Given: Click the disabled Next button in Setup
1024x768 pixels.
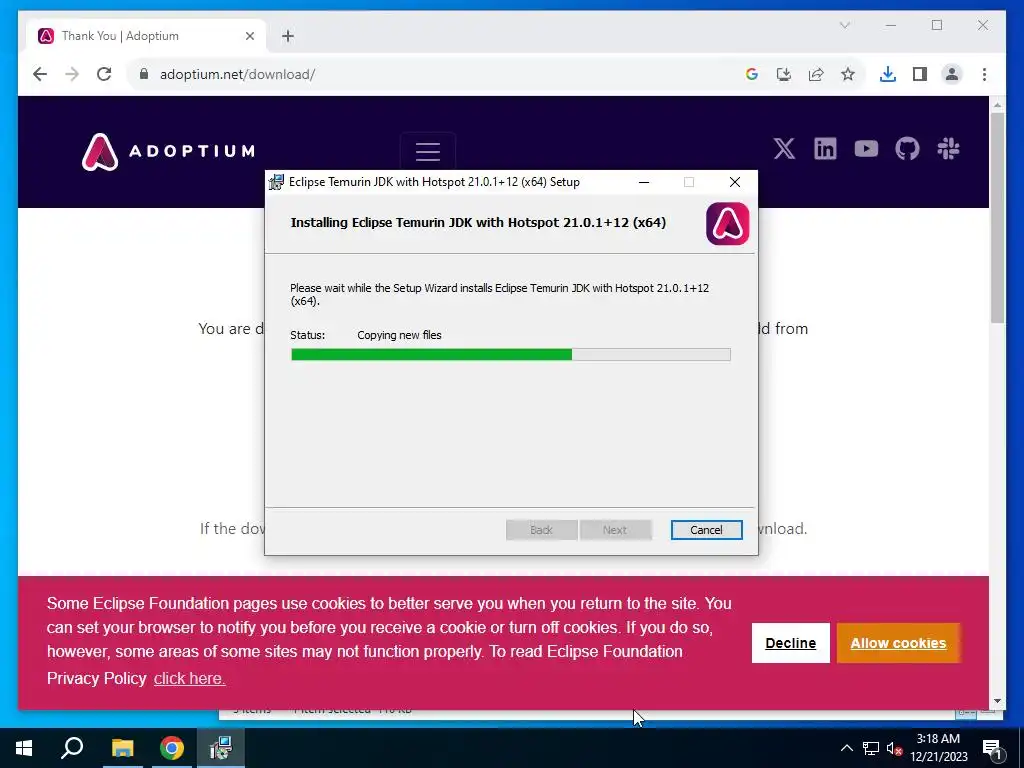Looking at the screenshot, I should (615, 530).
